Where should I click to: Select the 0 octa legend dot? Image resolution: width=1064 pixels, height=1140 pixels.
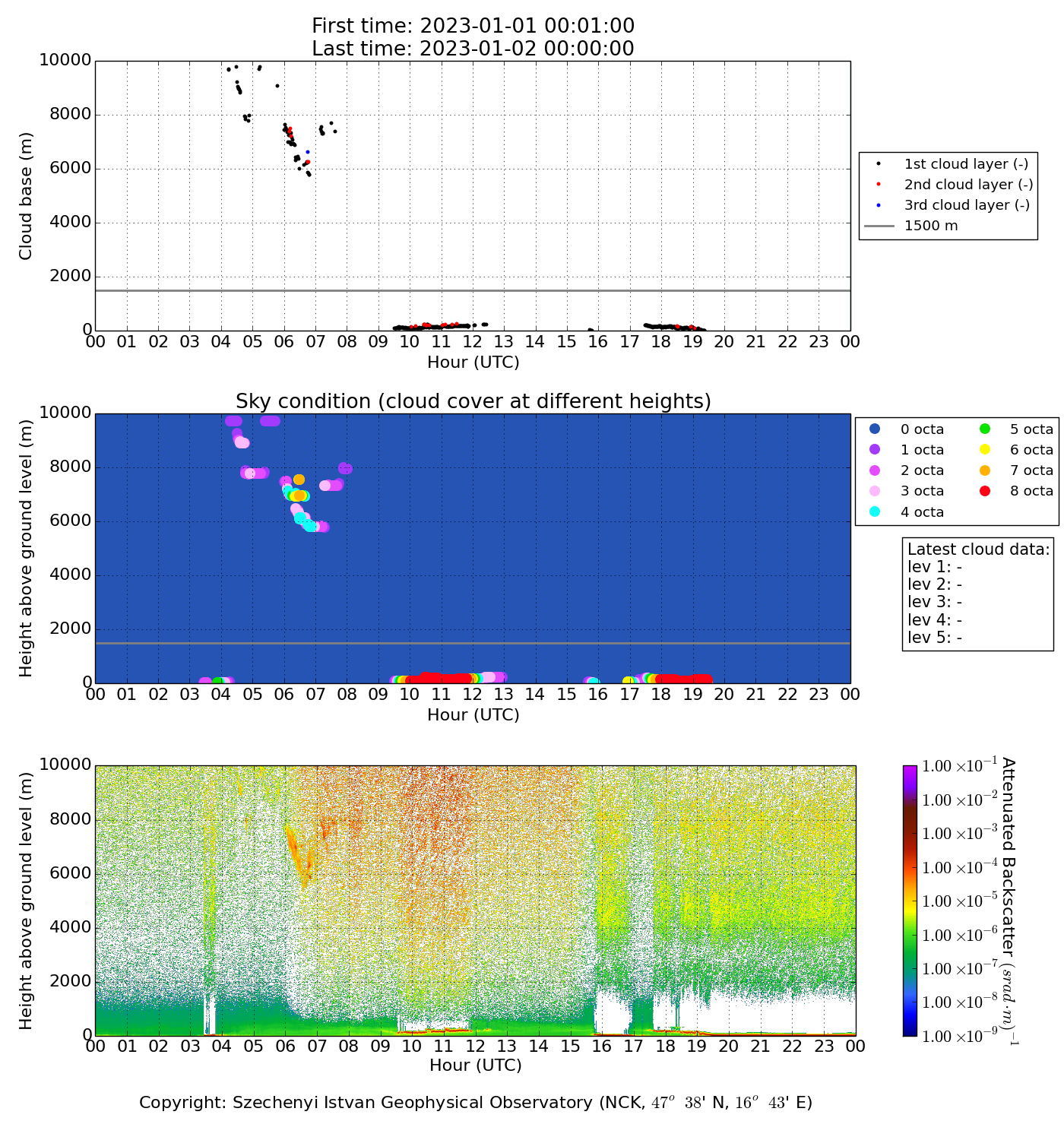pos(875,429)
